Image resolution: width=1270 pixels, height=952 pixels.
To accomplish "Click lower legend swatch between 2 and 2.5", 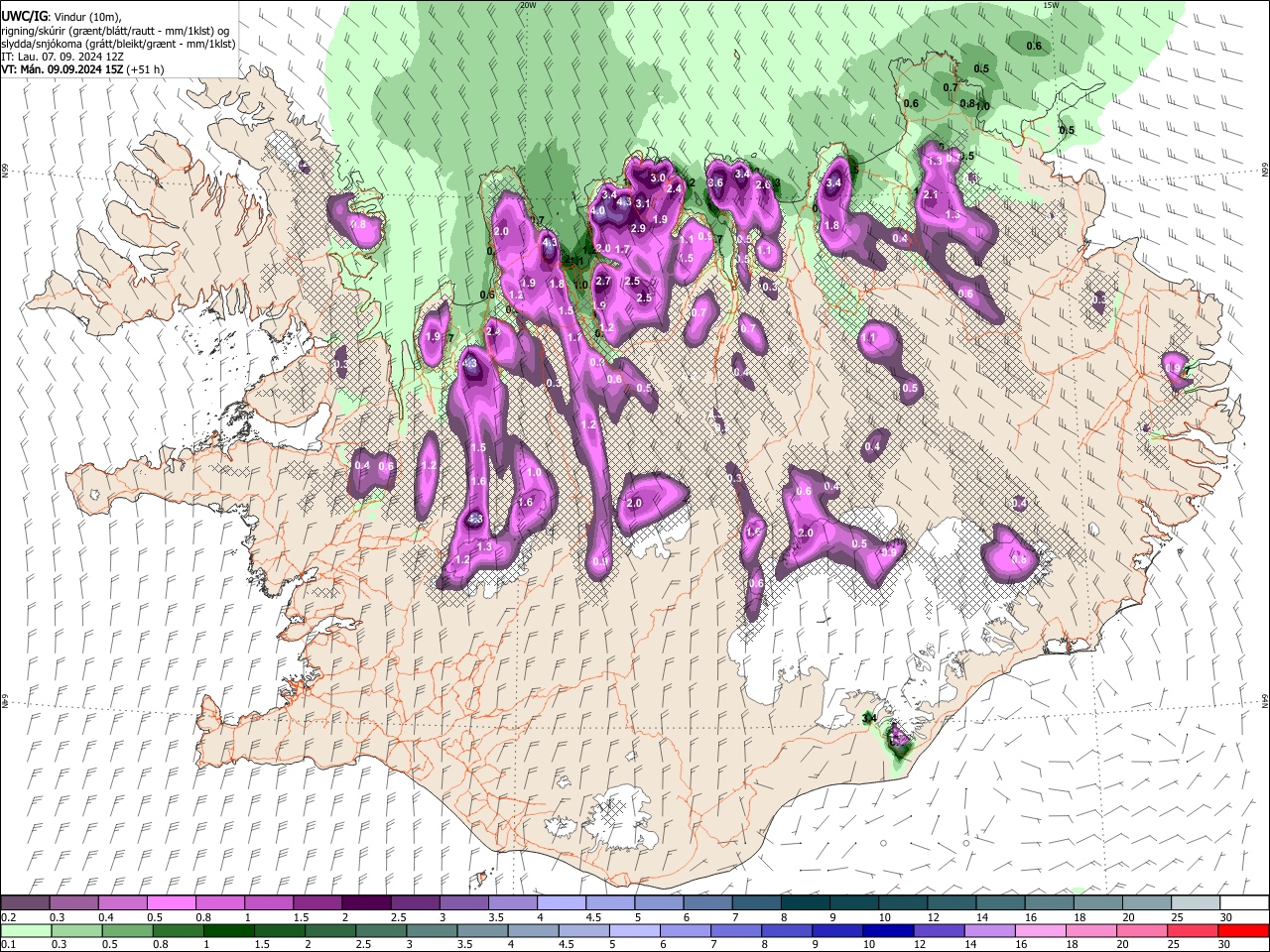I will (x=330, y=931).
